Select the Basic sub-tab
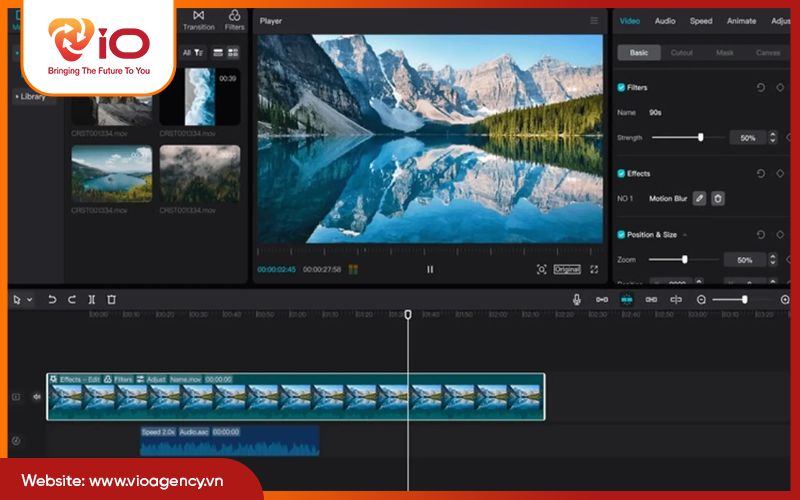 (x=639, y=53)
